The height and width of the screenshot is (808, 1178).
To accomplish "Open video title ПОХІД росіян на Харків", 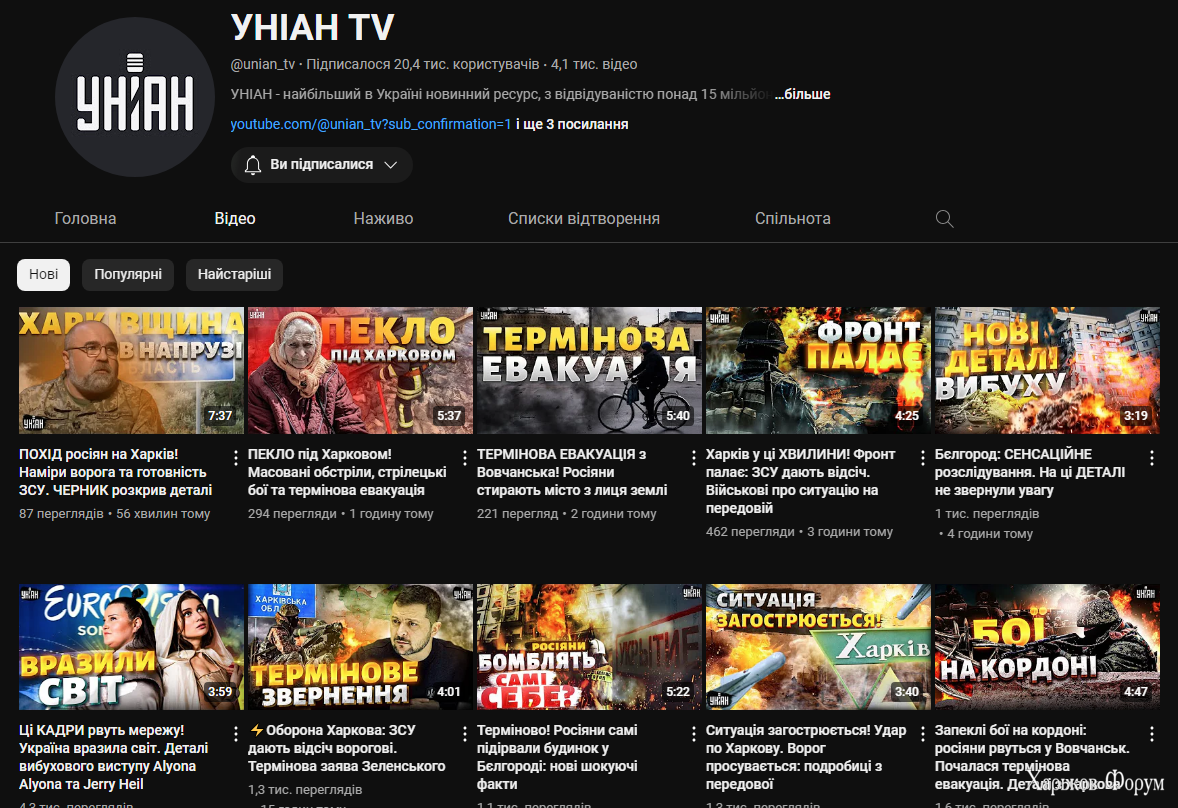I will click(116, 472).
